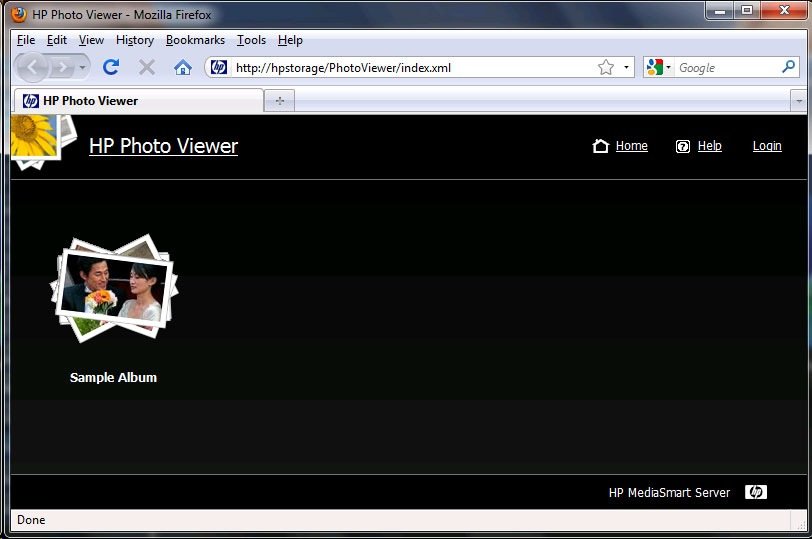Image resolution: width=812 pixels, height=539 pixels.
Task: Go back with the browser Back arrow
Action: (32, 67)
